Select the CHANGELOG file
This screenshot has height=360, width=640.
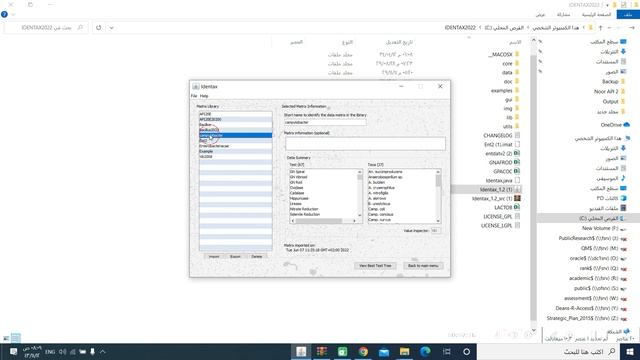tap(501, 135)
